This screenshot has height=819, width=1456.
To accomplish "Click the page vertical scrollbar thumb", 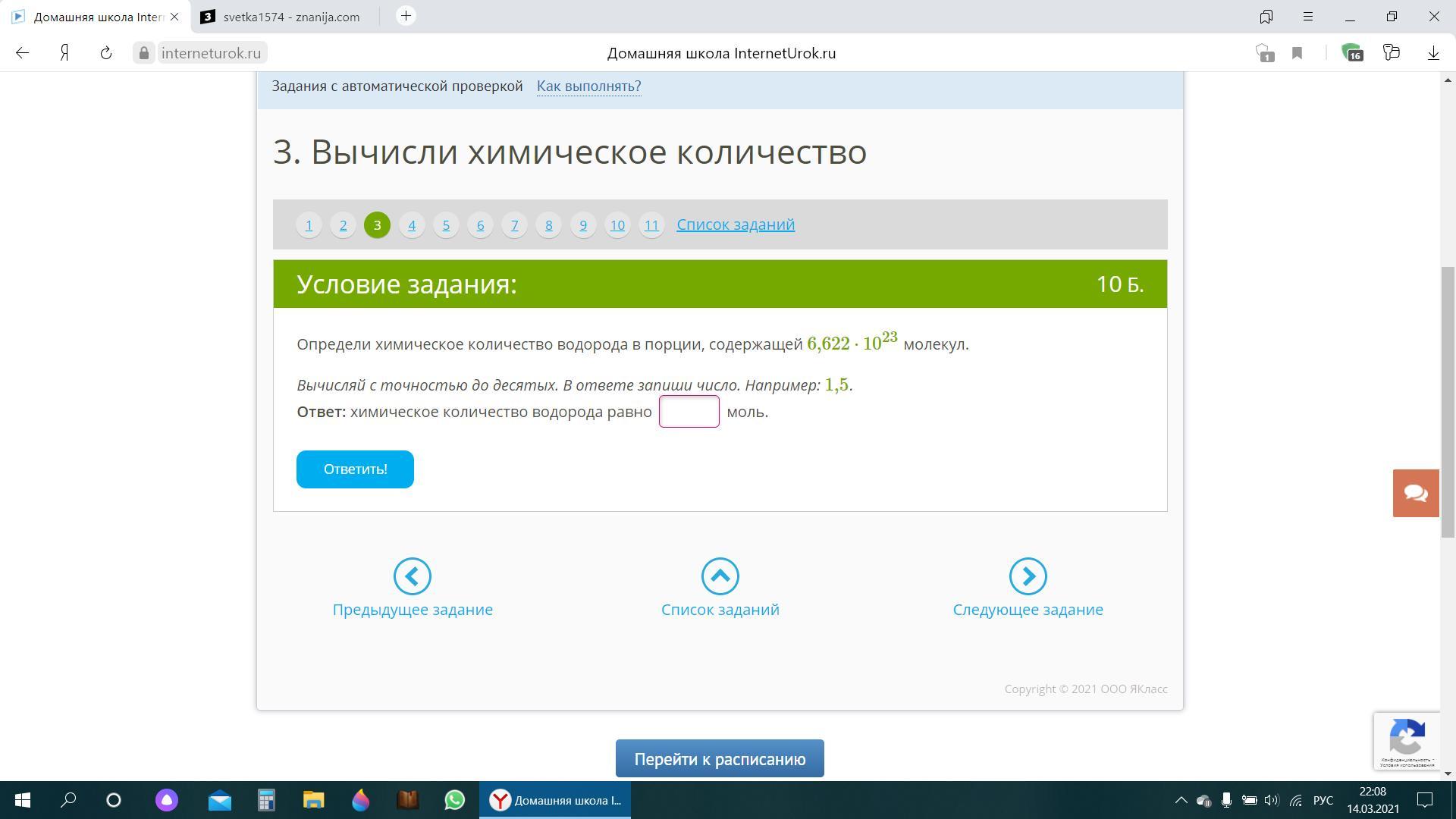I will tap(1448, 402).
